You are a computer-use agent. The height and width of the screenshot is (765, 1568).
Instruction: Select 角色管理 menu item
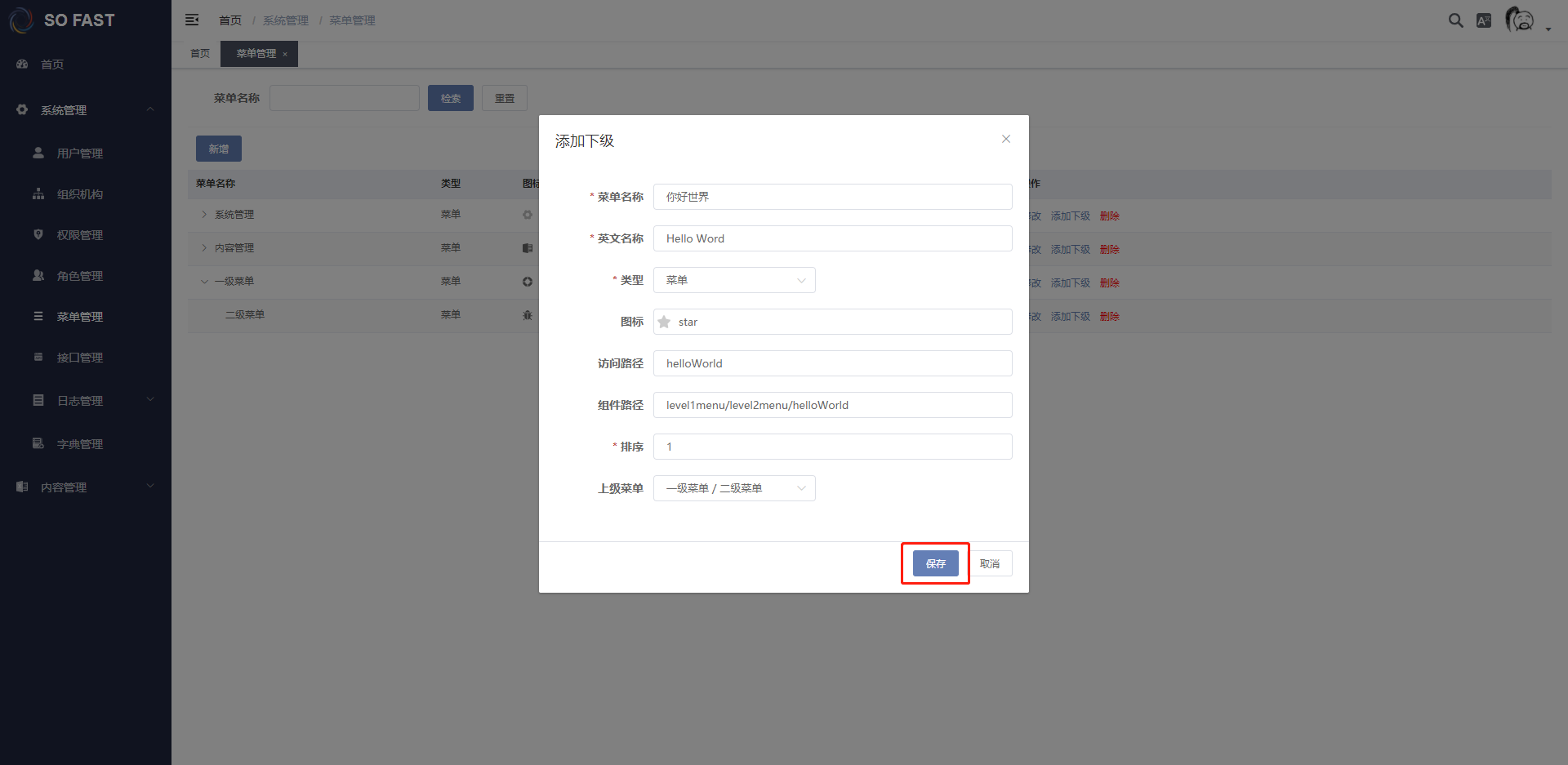(x=79, y=276)
